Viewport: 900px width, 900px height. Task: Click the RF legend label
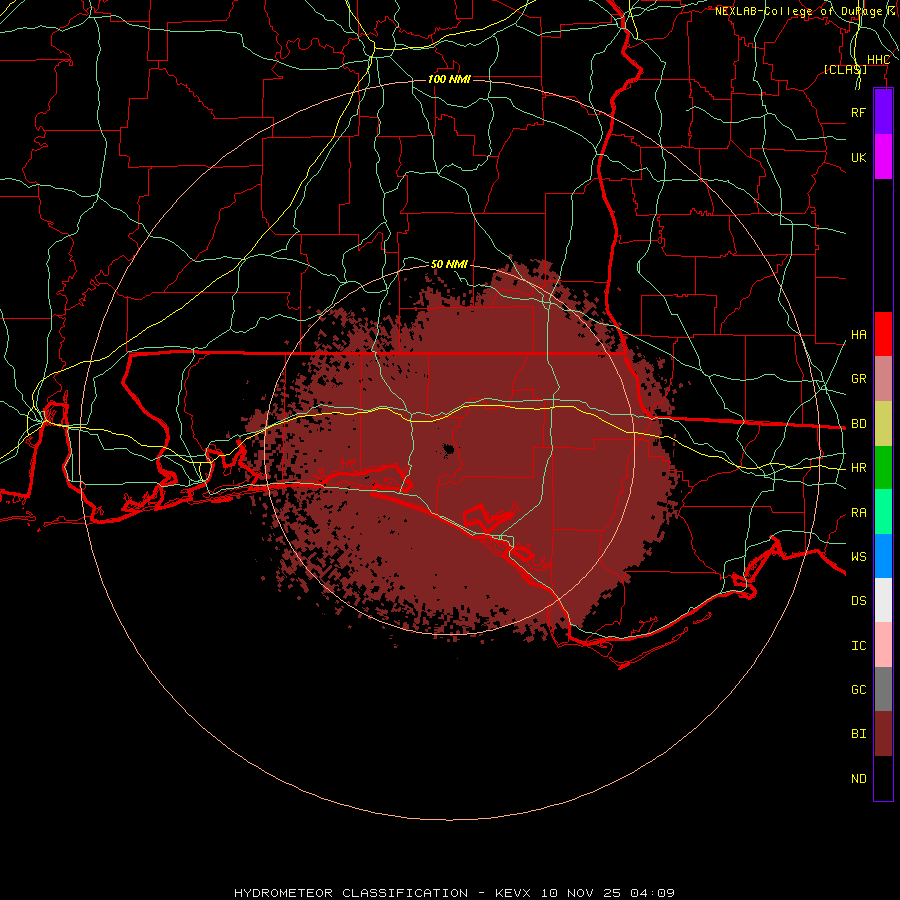(x=859, y=113)
